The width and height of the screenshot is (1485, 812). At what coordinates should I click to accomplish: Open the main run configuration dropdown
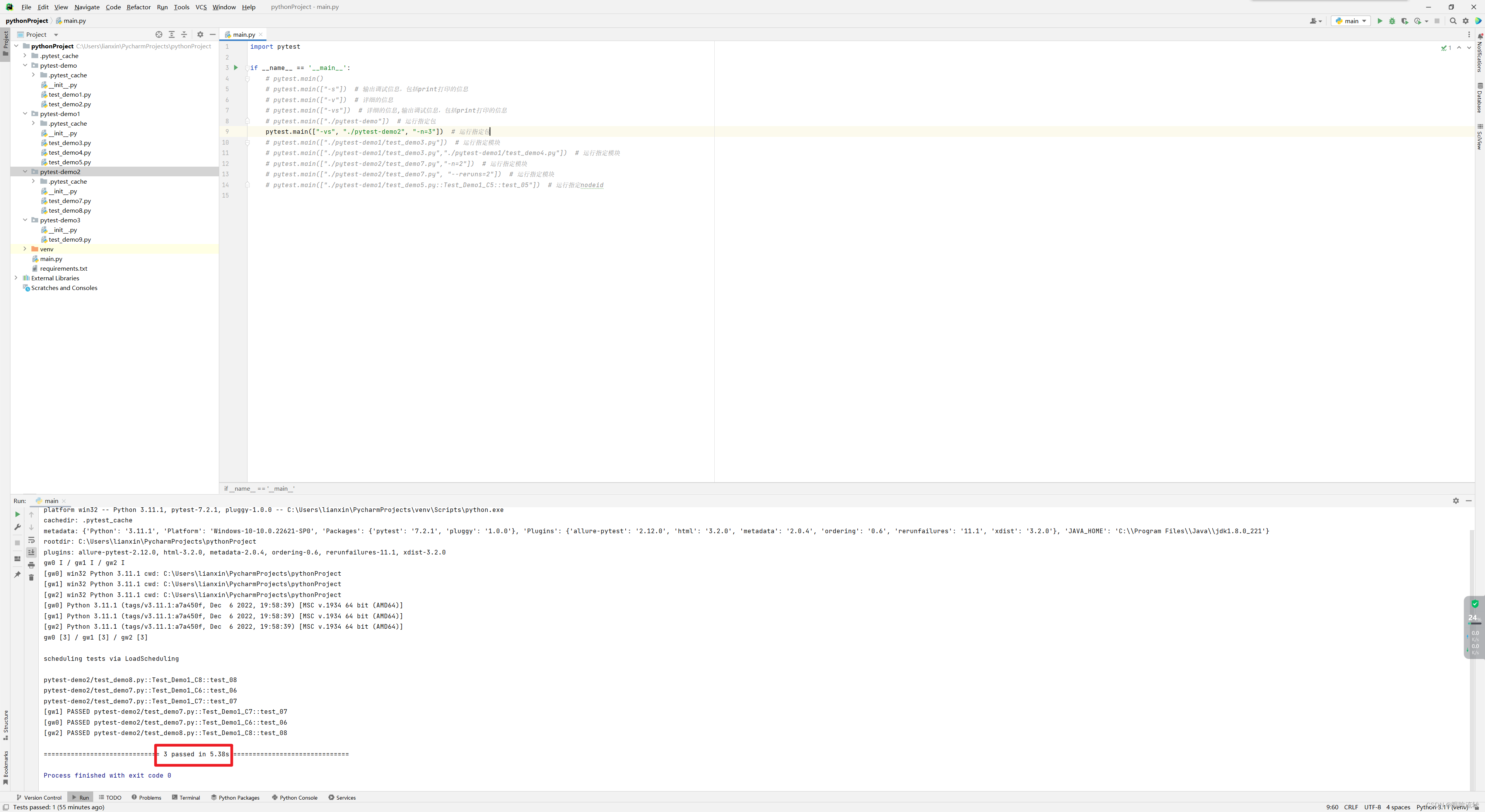[1350, 21]
